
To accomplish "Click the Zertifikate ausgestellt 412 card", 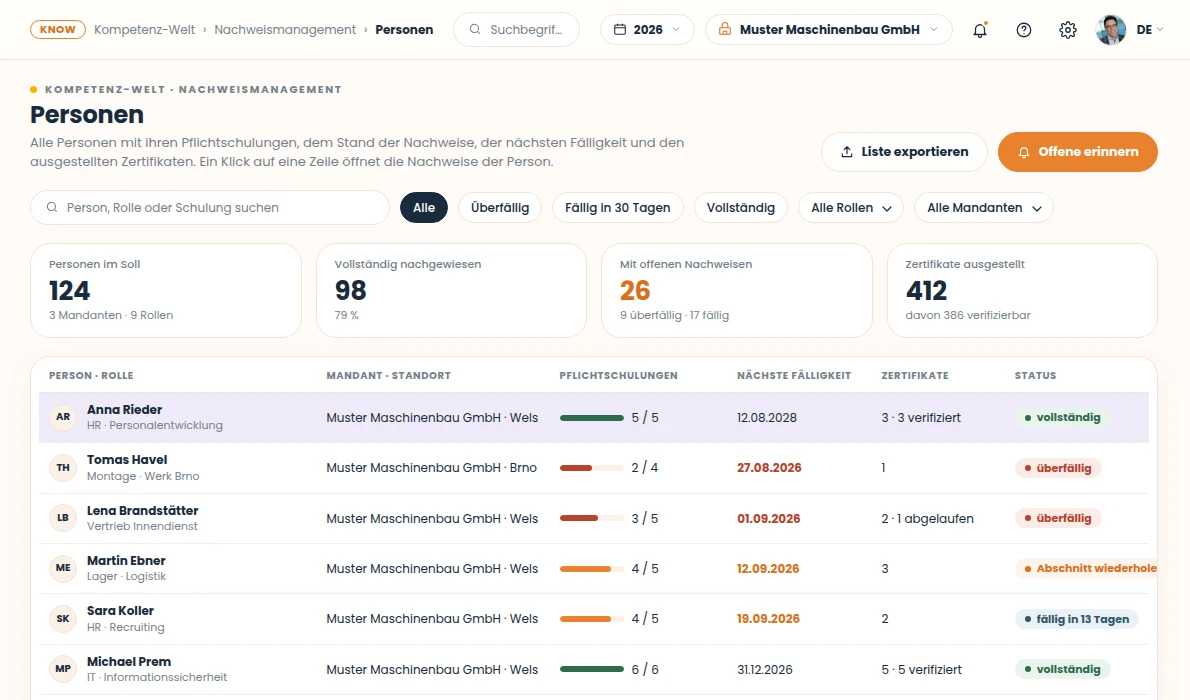I will click(1022, 290).
